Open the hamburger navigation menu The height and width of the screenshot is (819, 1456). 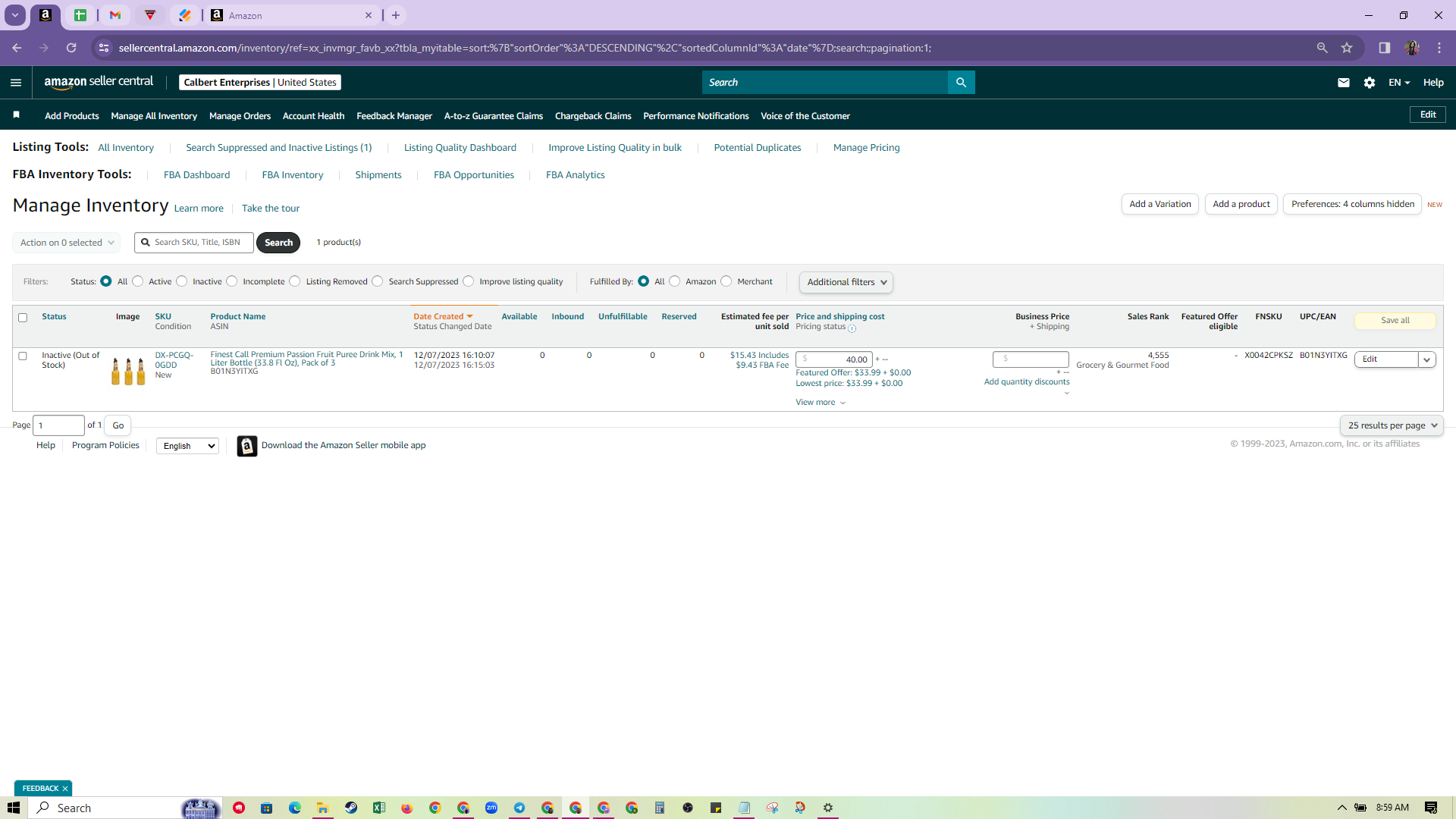(x=16, y=83)
